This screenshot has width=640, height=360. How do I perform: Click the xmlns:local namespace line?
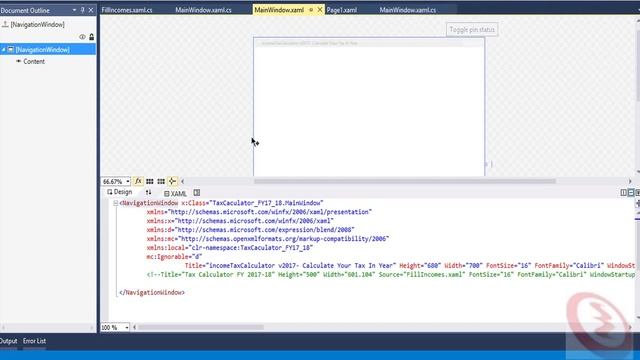pyautogui.click(x=230, y=248)
